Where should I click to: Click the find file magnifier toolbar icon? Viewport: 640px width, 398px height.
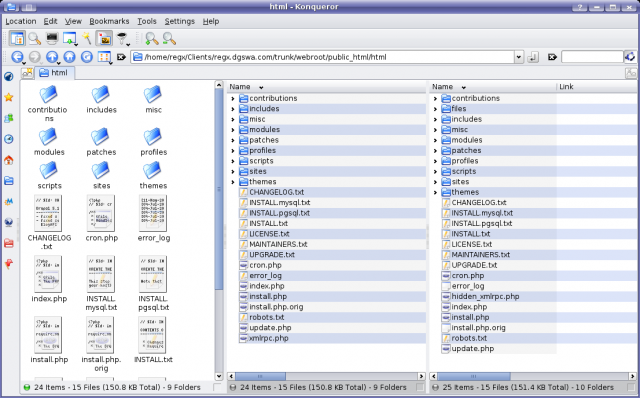35,39
